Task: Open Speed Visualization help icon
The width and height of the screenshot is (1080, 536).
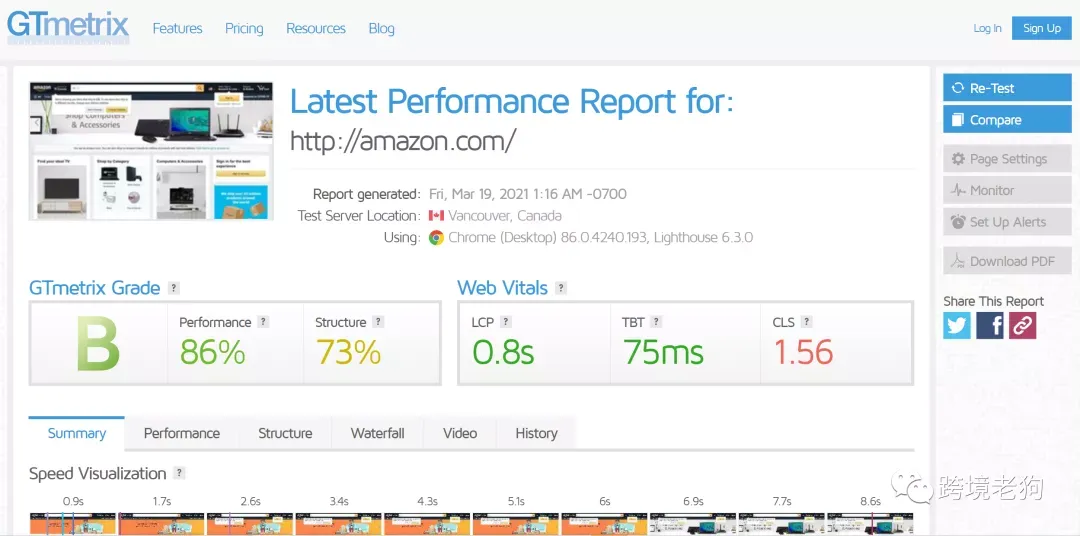Action: point(179,473)
